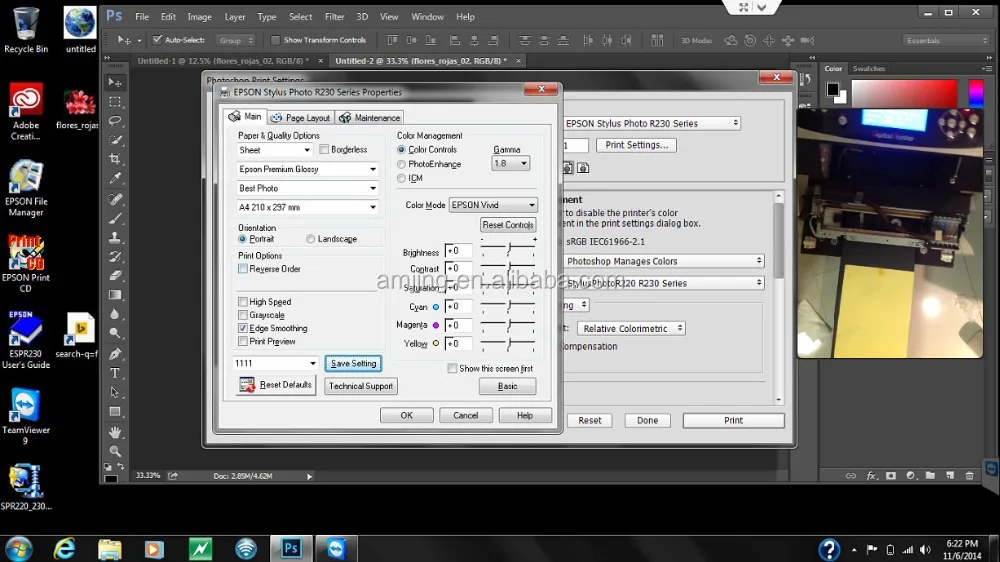Screen dimensions: 1000x562
Task: Uncheck Edge Smoothing
Action: [x=243, y=328]
